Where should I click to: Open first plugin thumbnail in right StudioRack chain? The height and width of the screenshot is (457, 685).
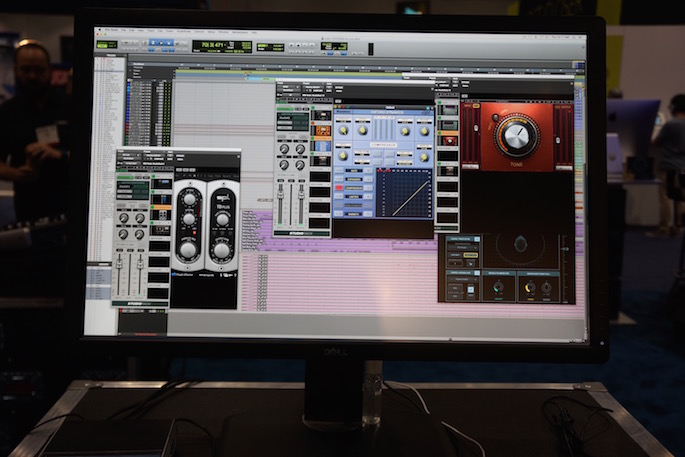(448, 110)
